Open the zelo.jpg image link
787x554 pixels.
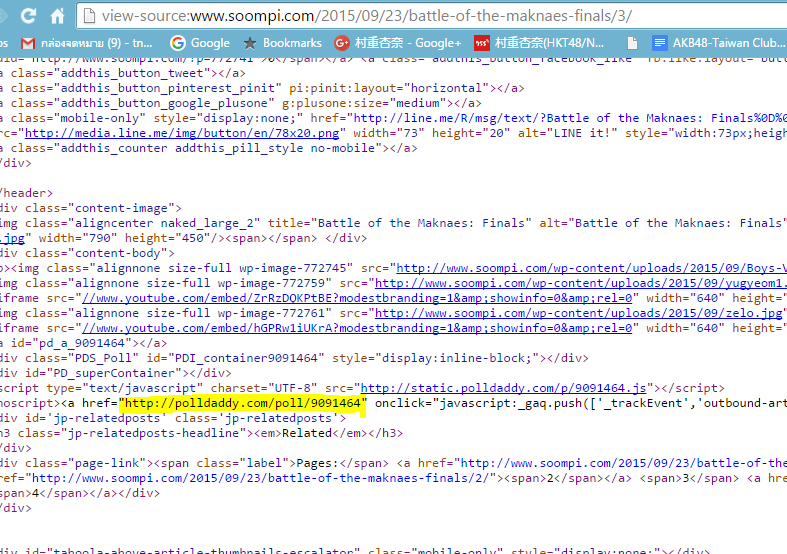[x=579, y=314]
